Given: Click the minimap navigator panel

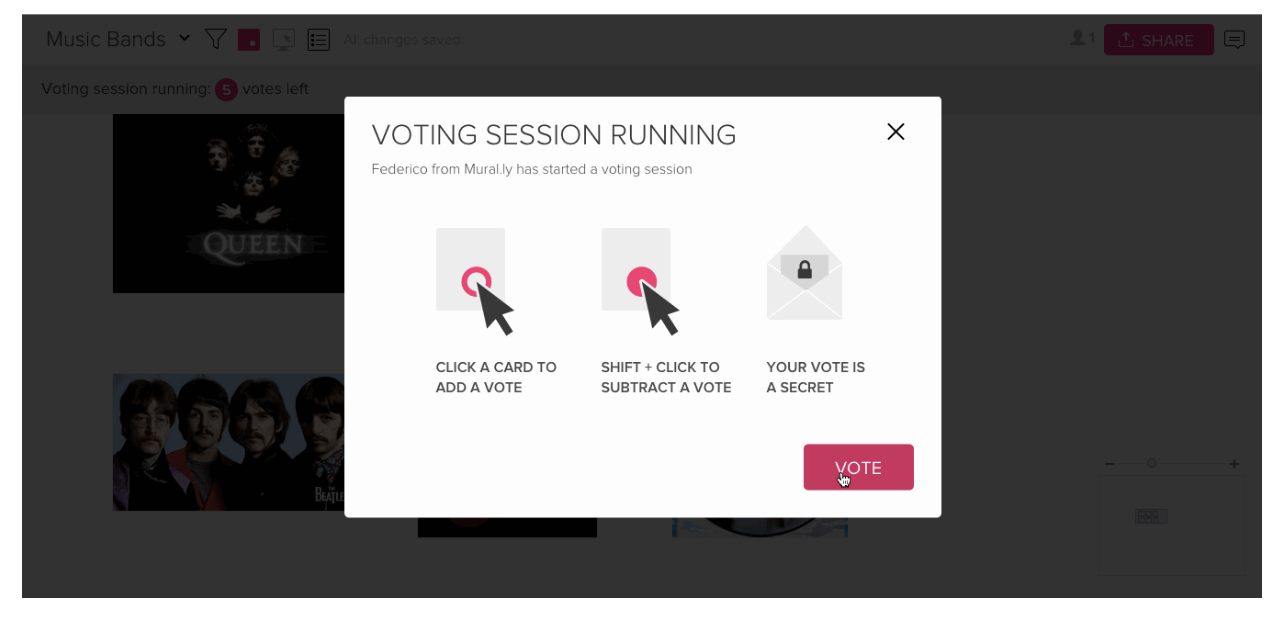Looking at the screenshot, I should click(x=1171, y=525).
